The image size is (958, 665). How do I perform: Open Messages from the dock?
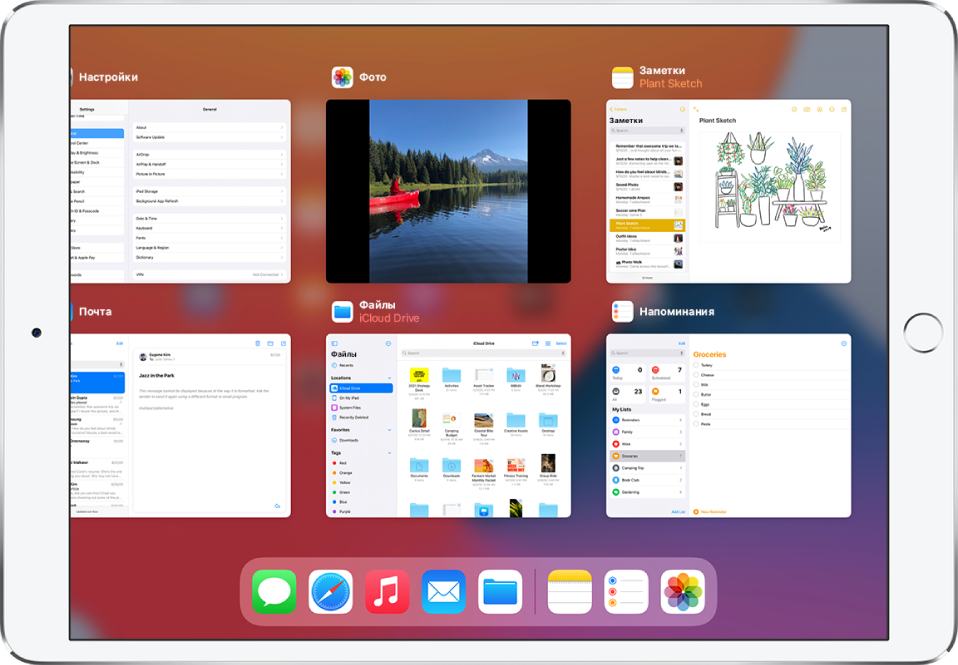pos(274,591)
